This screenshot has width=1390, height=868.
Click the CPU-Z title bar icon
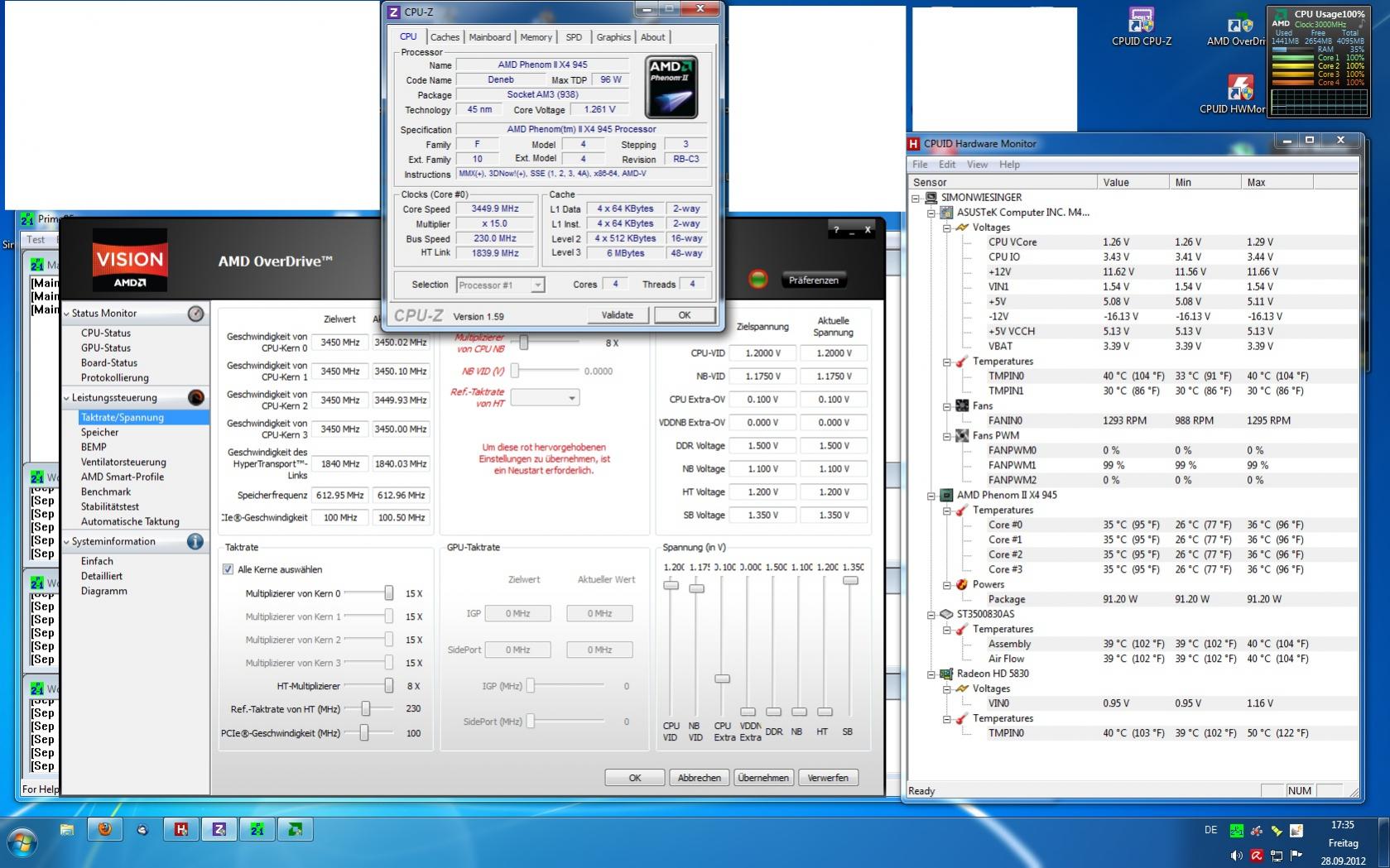pyautogui.click(x=394, y=12)
